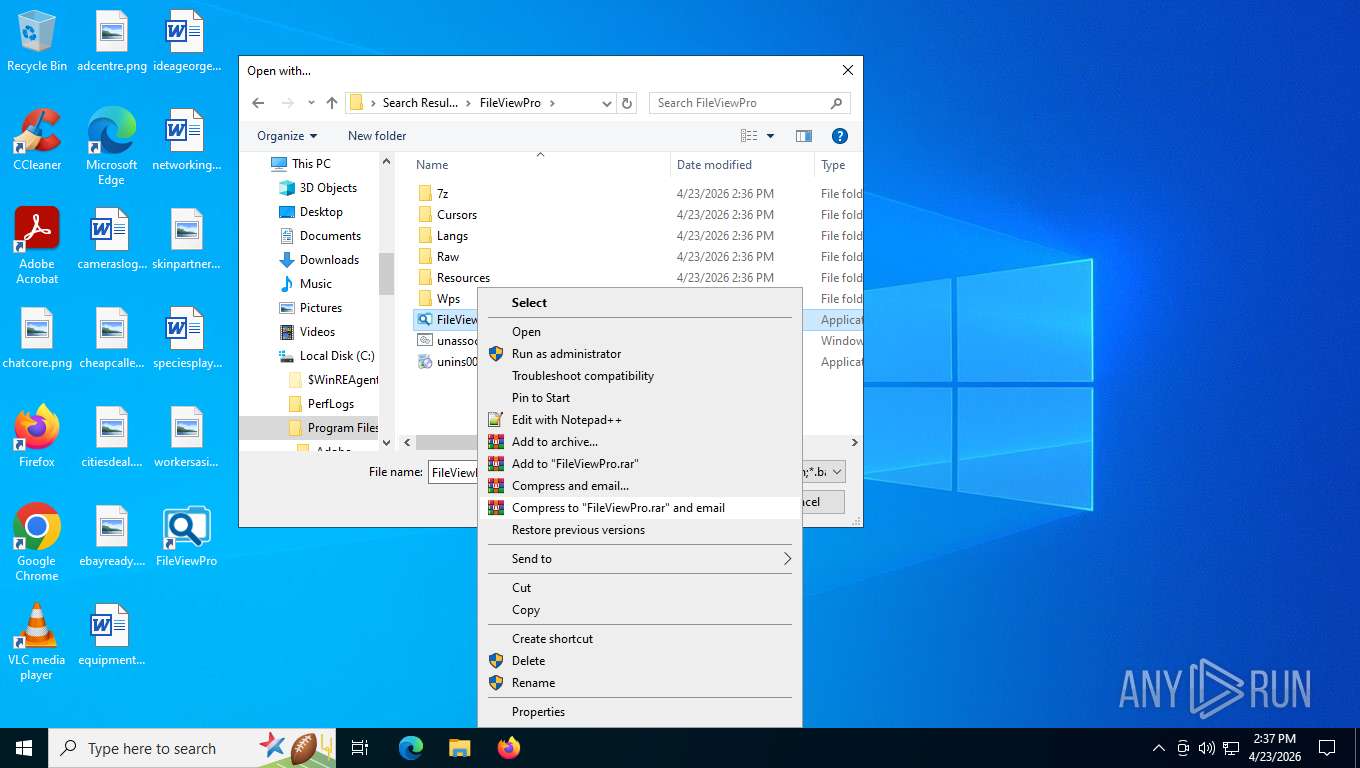Open Recycle Bin desktop icon
This screenshot has height=768, width=1360.
[x=37, y=42]
